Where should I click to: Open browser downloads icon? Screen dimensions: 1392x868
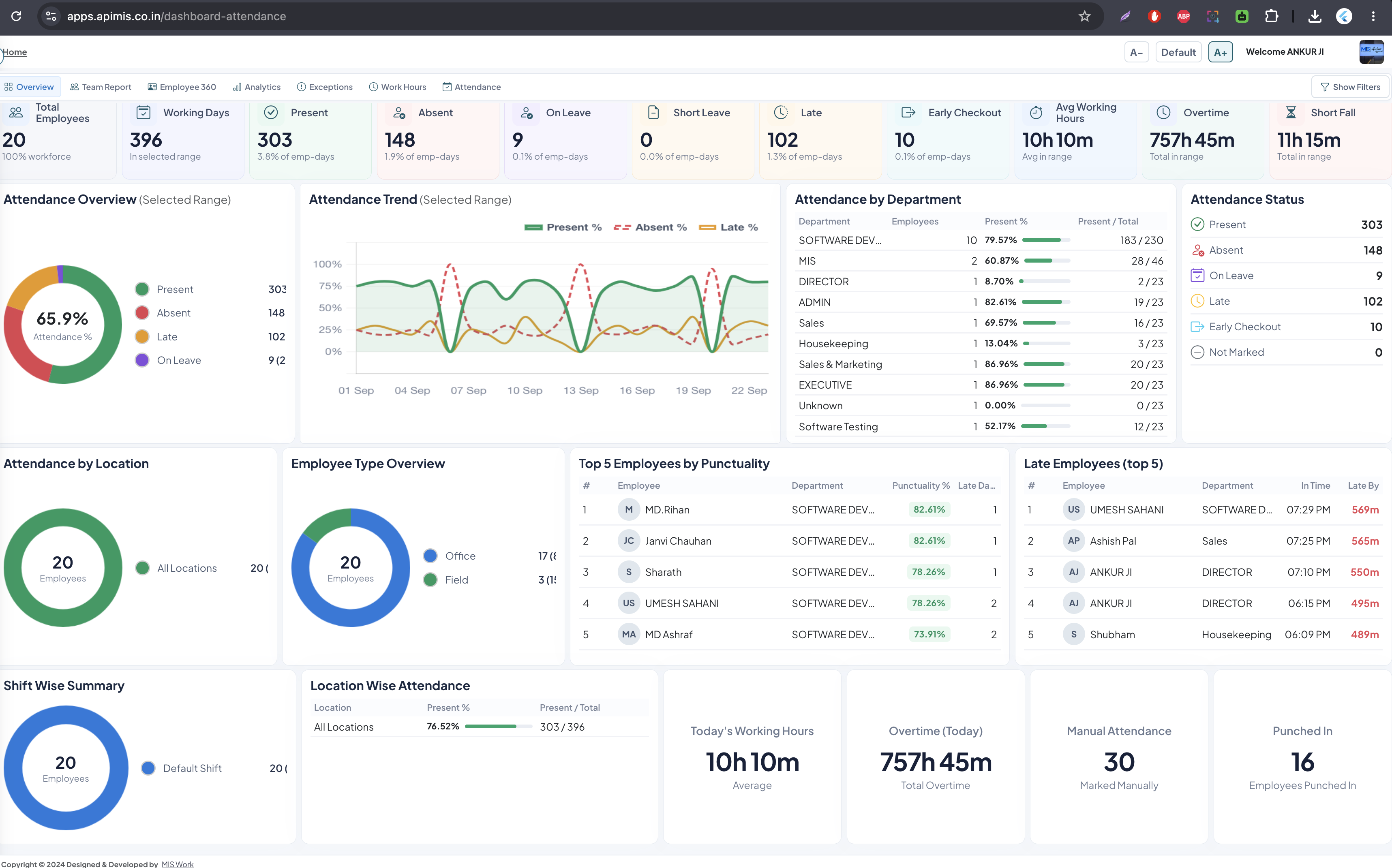[x=1315, y=16]
